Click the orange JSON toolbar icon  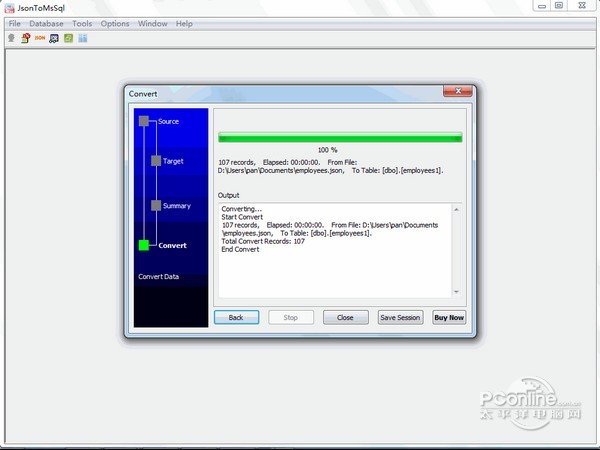click(40, 38)
